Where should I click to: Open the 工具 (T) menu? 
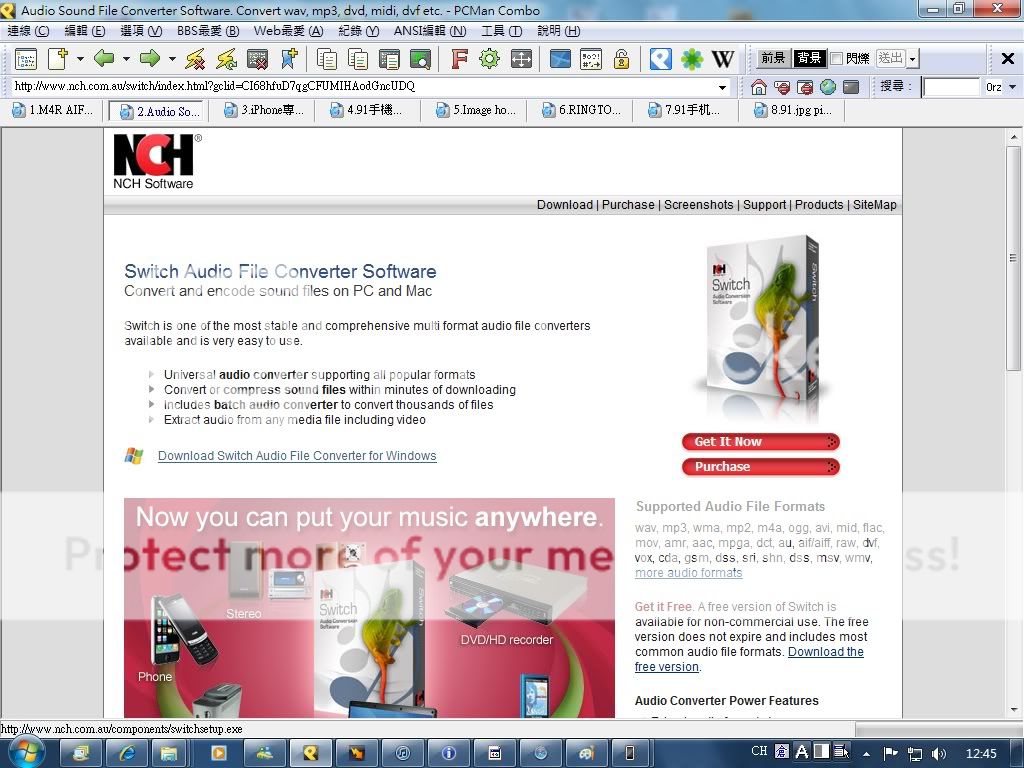click(501, 31)
